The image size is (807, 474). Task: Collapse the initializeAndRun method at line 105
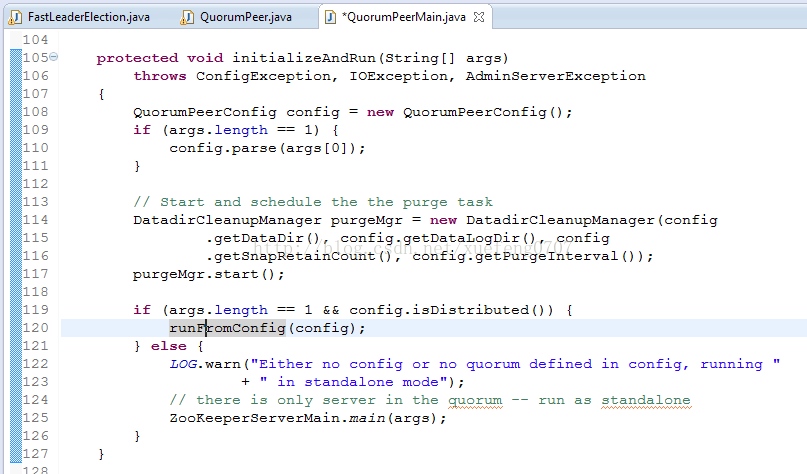[54, 57]
